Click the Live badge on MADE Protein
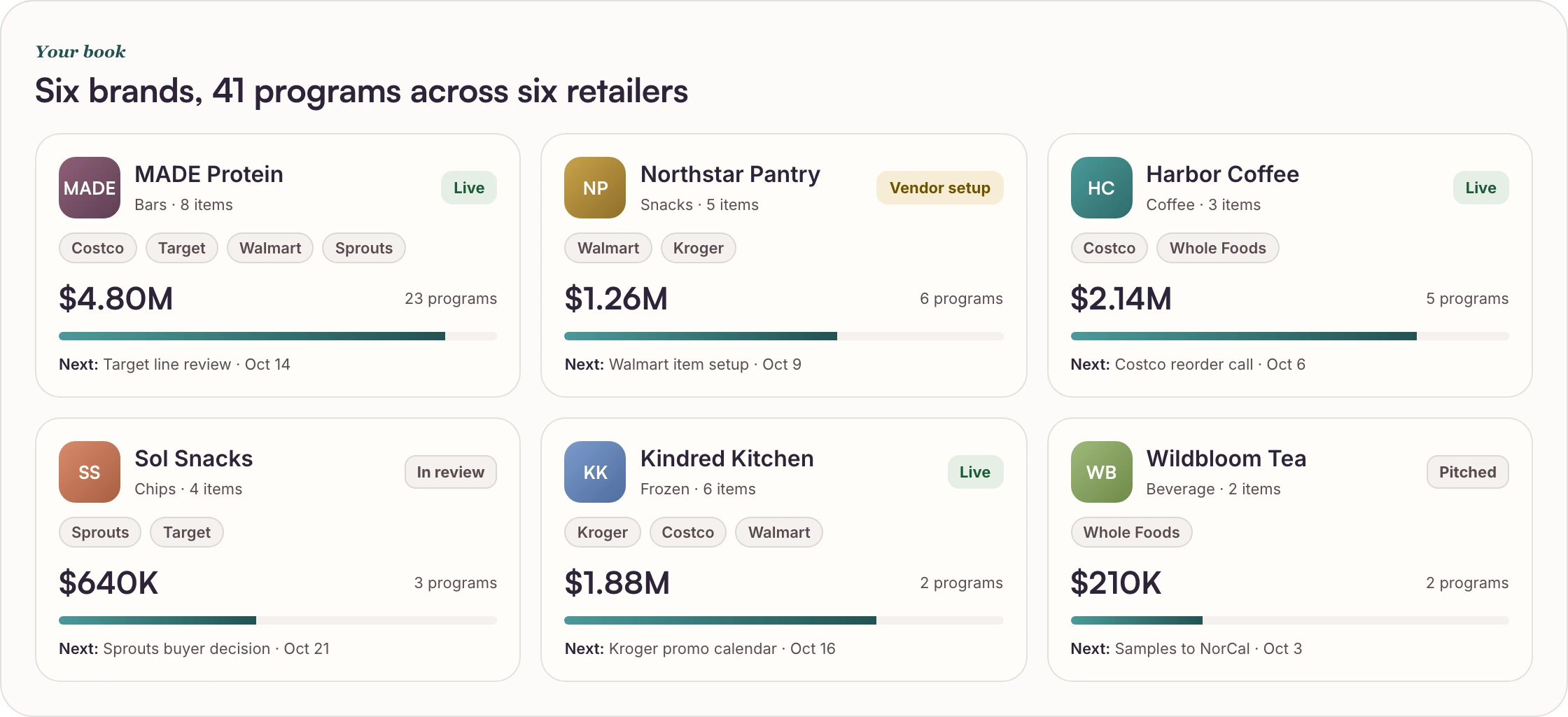Screen dimensions: 1568x717 (x=469, y=188)
